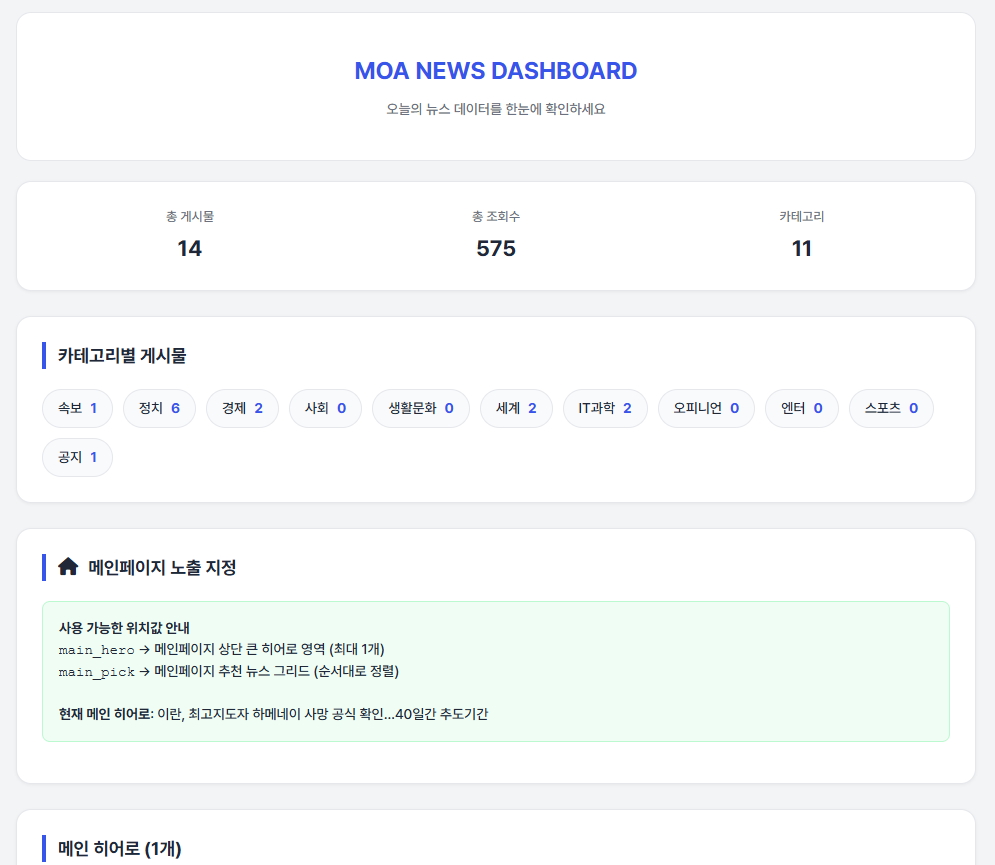Select the 속보 category chip
This screenshot has height=865, width=995.
[x=77, y=408]
